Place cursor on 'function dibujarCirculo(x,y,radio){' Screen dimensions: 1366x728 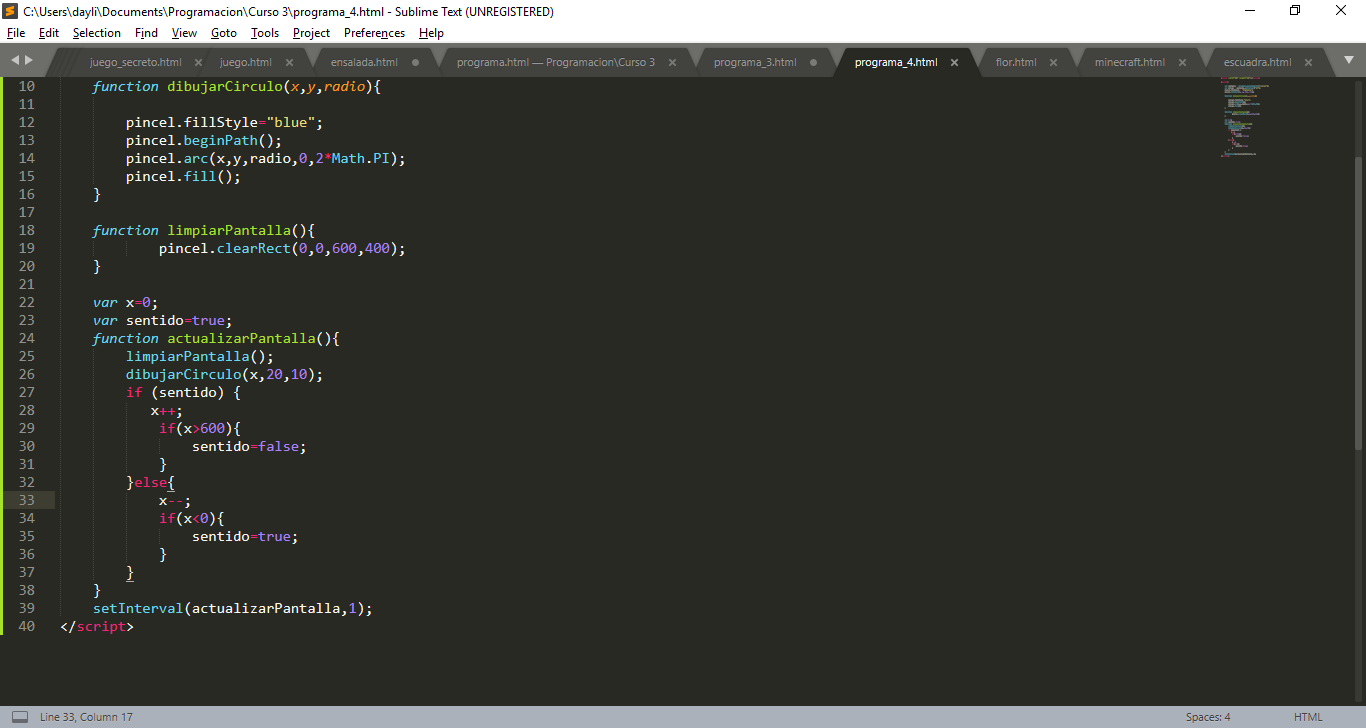pos(237,86)
